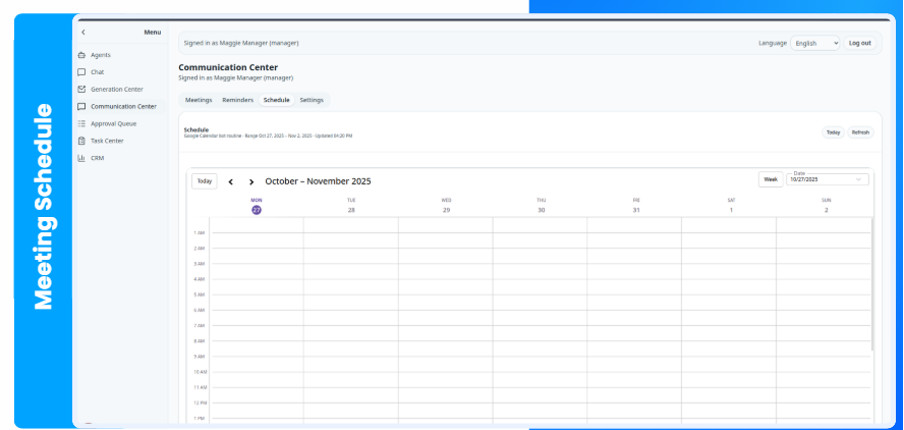Collapse the sidebar with the back chevron
This screenshot has width=904, height=430.
point(83,33)
